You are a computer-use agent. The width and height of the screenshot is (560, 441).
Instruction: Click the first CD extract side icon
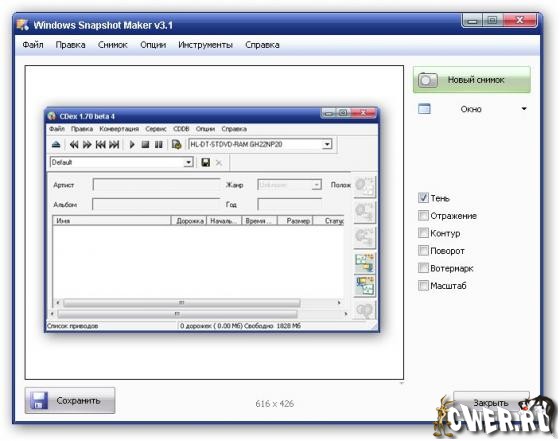364,186
